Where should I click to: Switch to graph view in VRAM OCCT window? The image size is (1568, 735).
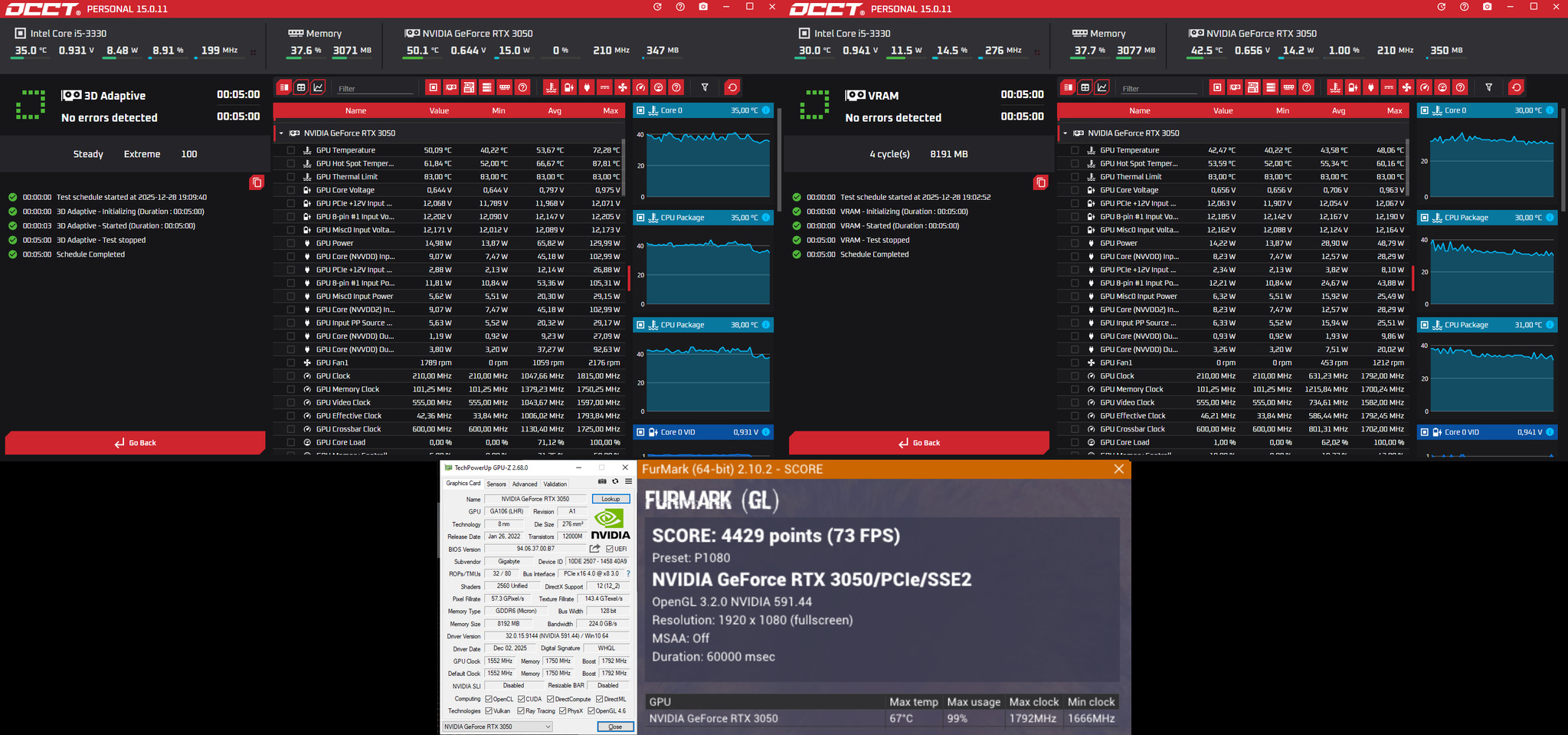(x=1102, y=87)
